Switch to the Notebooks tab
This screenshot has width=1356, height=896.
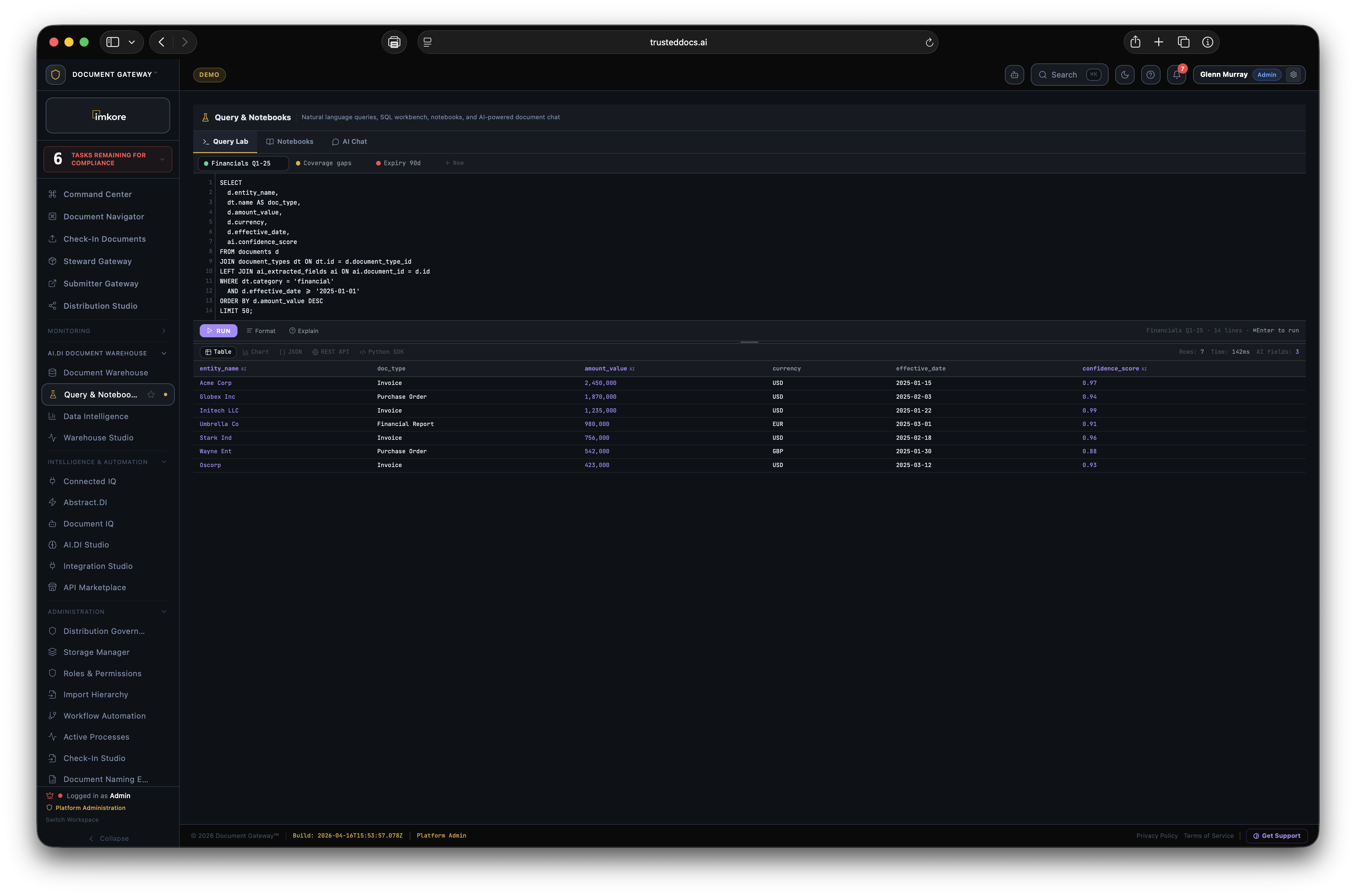click(290, 142)
